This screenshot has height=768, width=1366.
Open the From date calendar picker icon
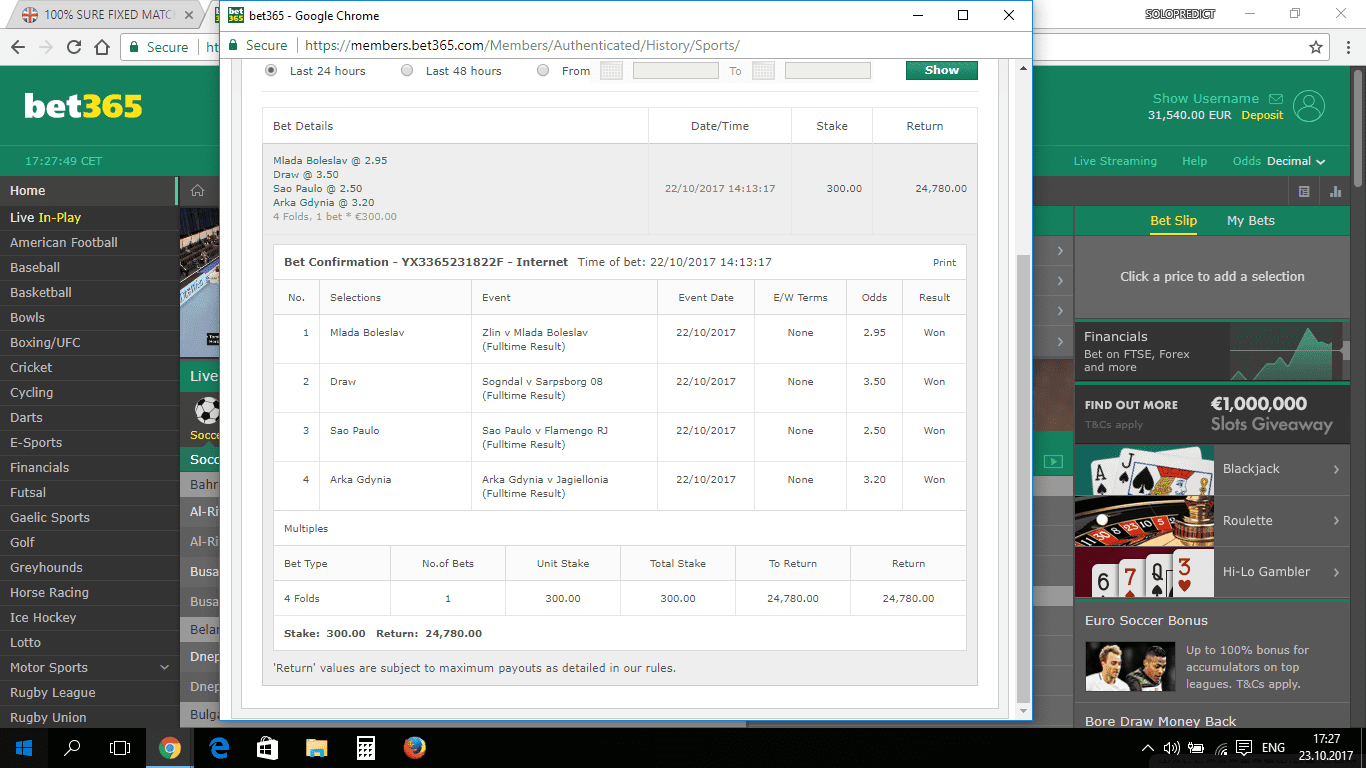click(x=611, y=71)
